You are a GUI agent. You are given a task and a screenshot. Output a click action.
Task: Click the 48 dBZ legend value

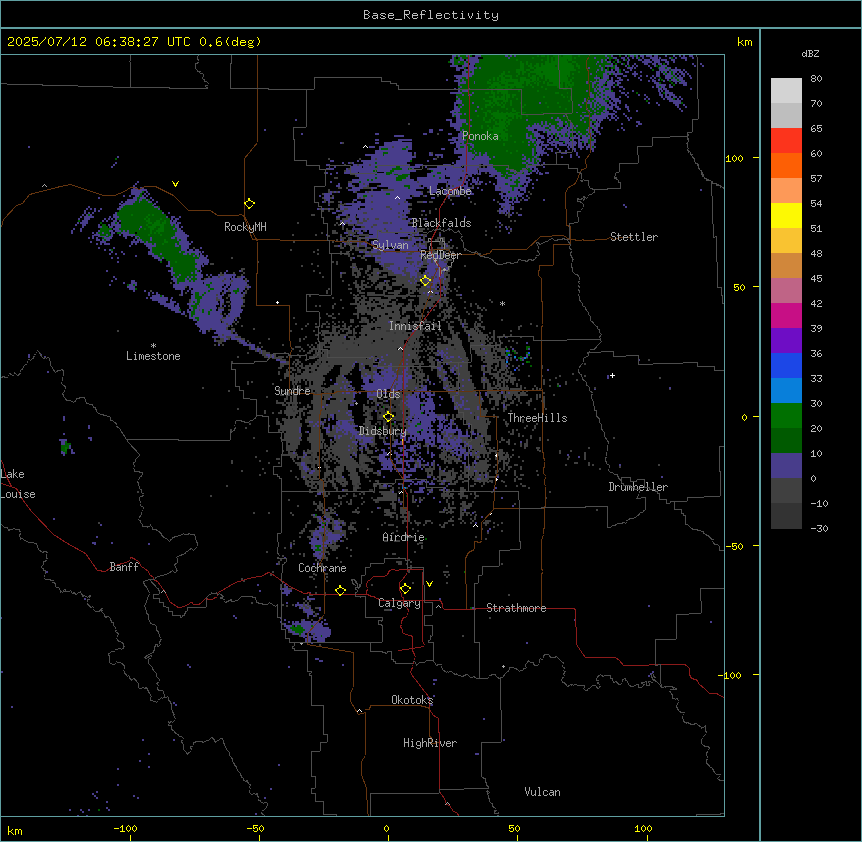coord(816,253)
